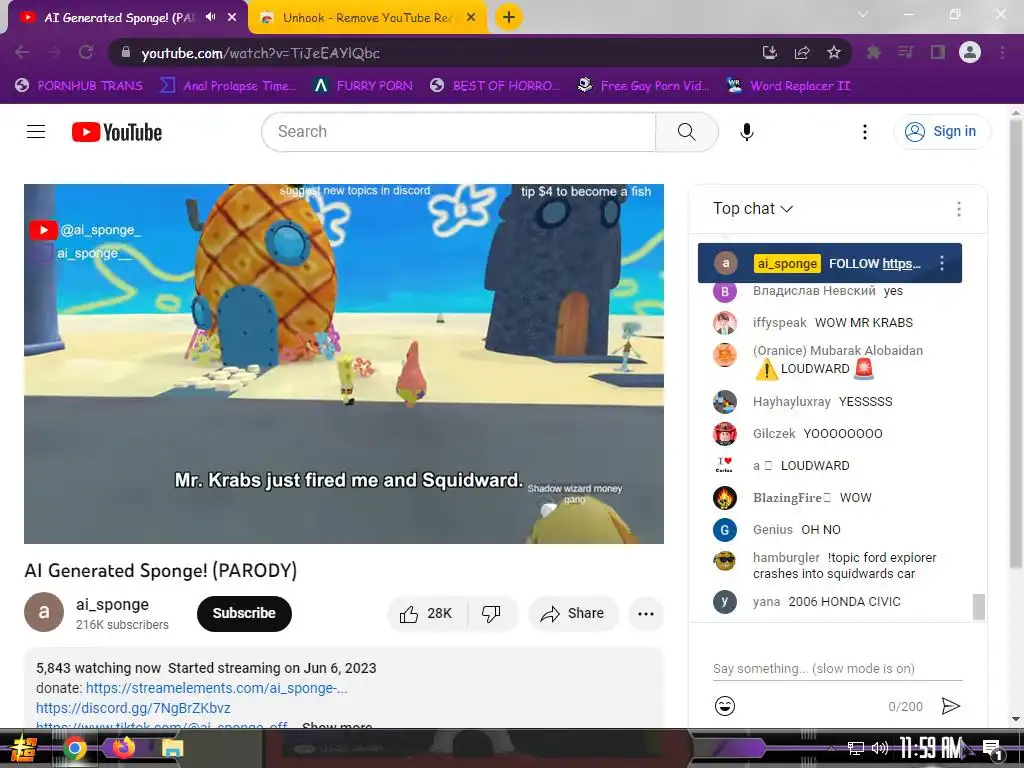Expand the Top chat mode dropdown
Image resolution: width=1024 pixels, height=768 pixels.
752,208
